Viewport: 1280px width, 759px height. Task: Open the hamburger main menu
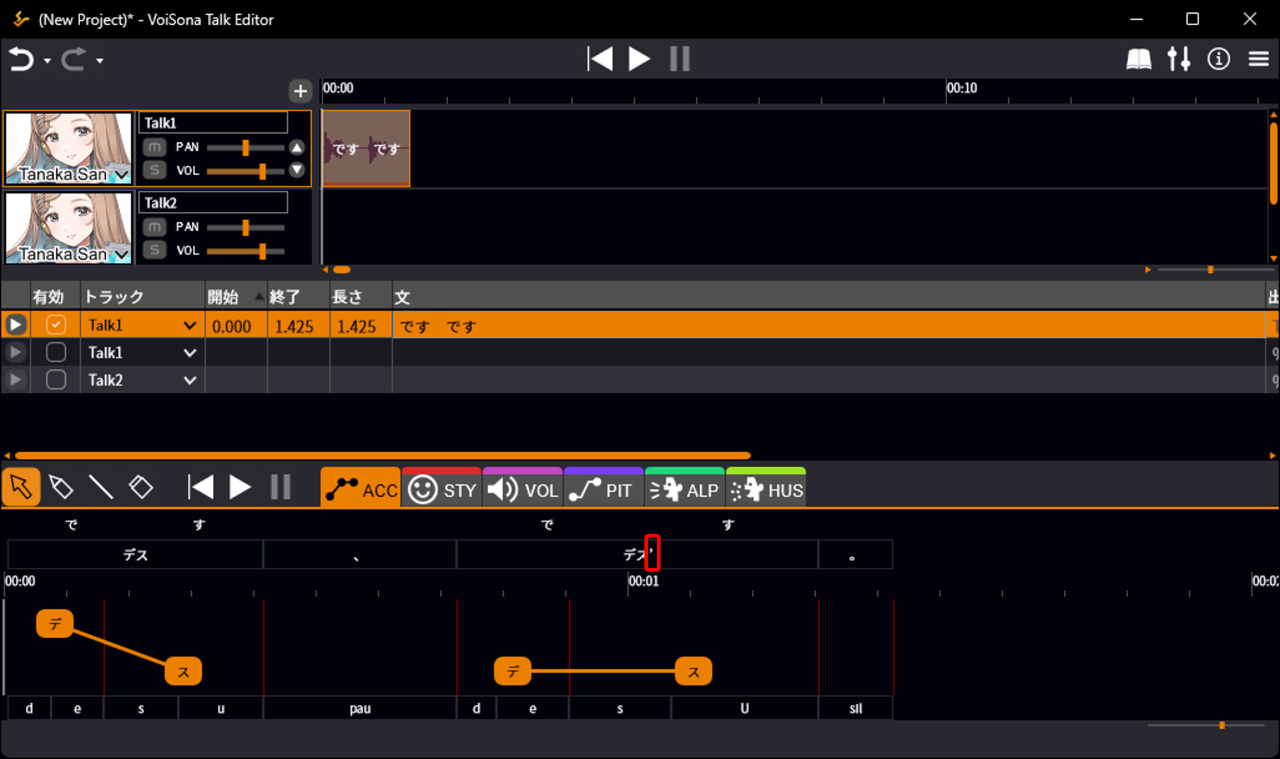pyautogui.click(x=1259, y=60)
